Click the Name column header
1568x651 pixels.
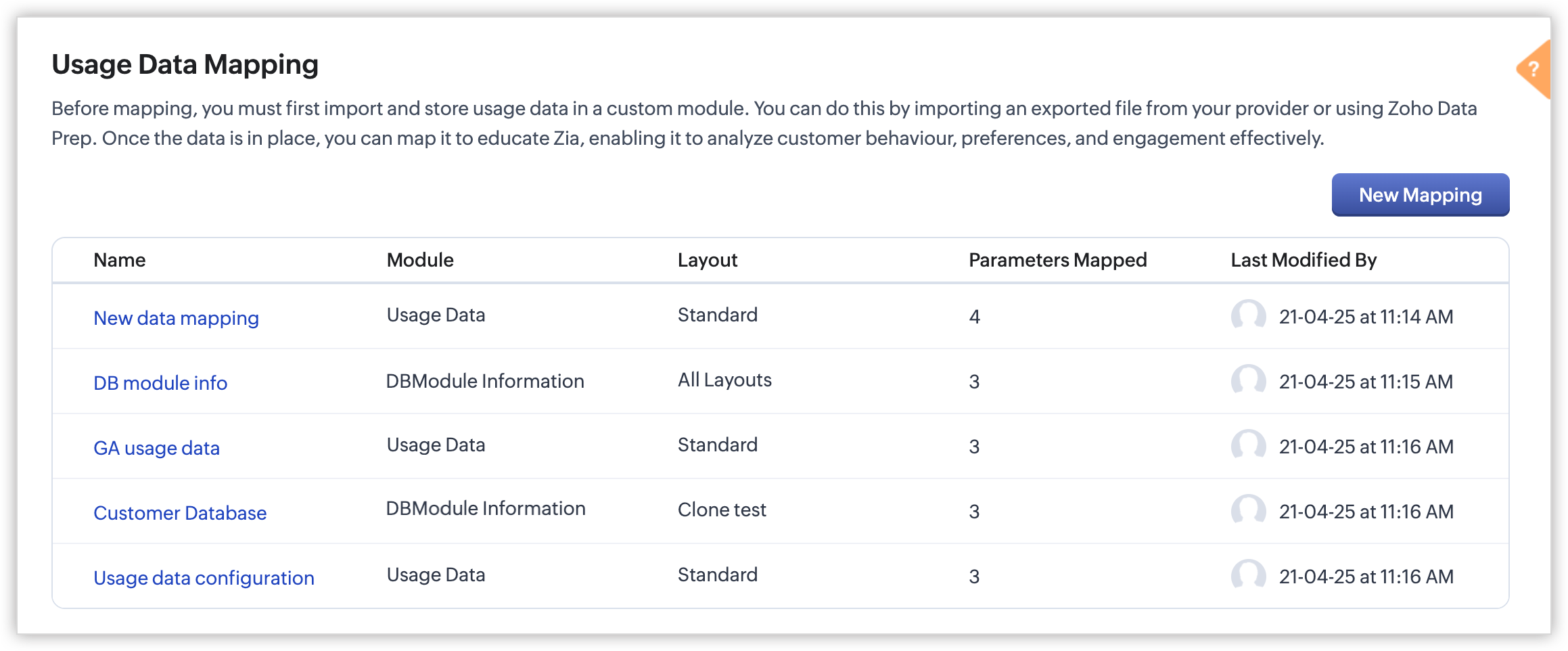(120, 260)
